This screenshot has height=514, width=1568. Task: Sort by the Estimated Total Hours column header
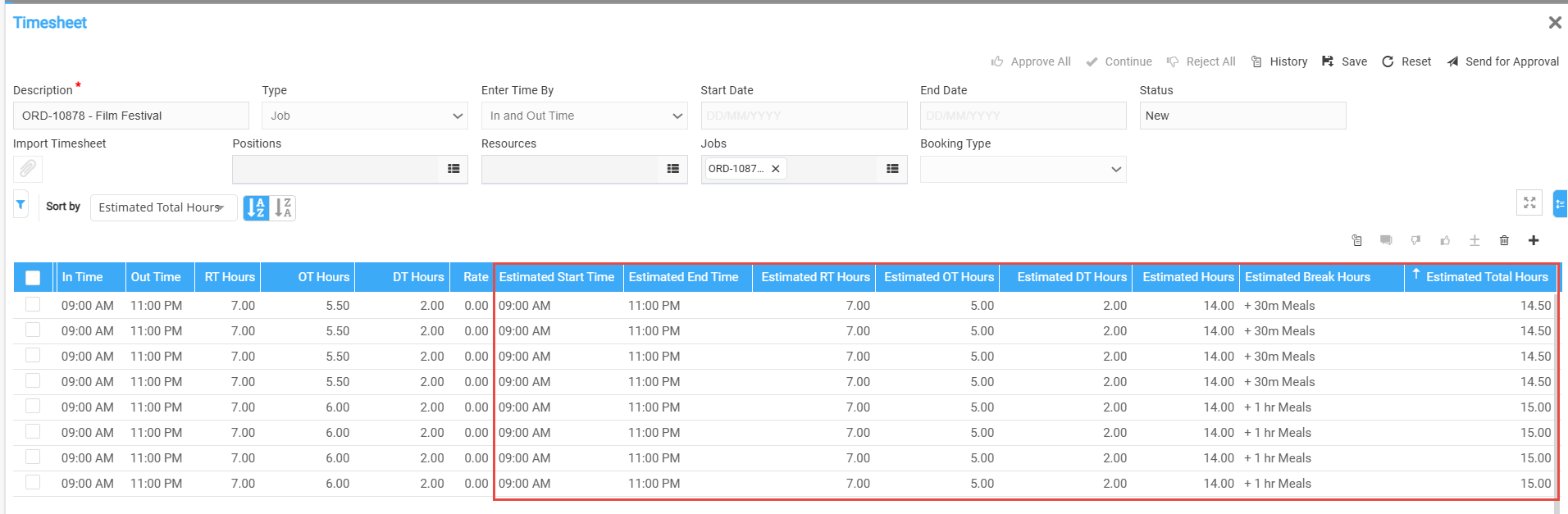tap(1486, 277)
